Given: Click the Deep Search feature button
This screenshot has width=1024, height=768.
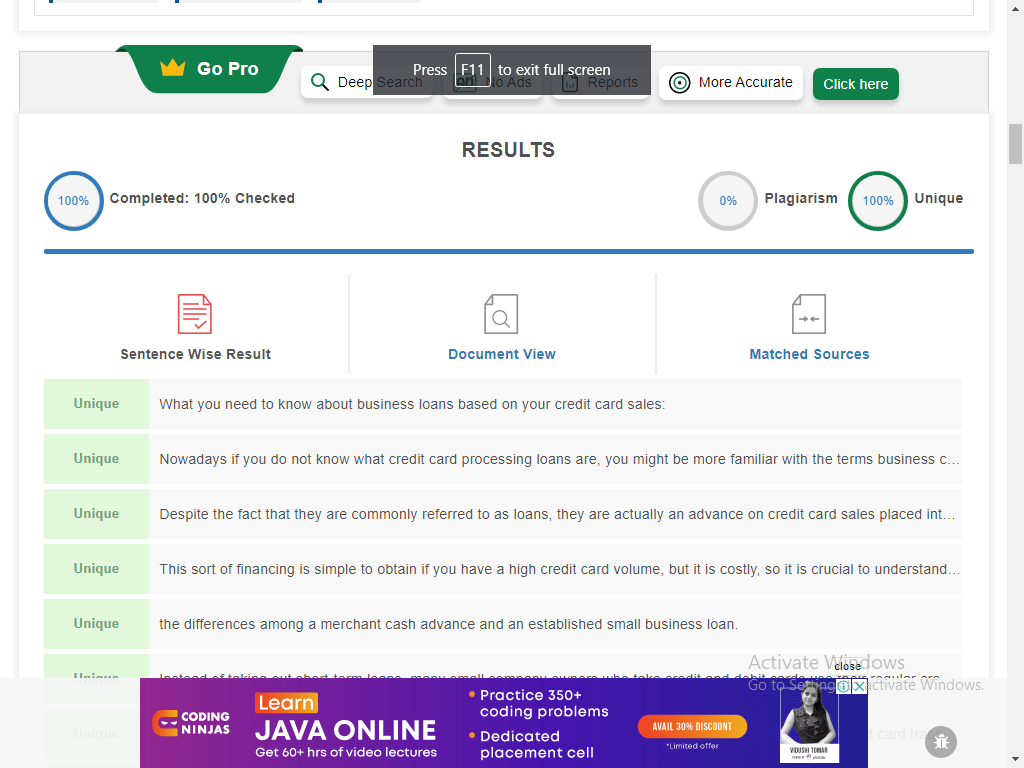Looking at the screenshot, I should tap(366, 83).
